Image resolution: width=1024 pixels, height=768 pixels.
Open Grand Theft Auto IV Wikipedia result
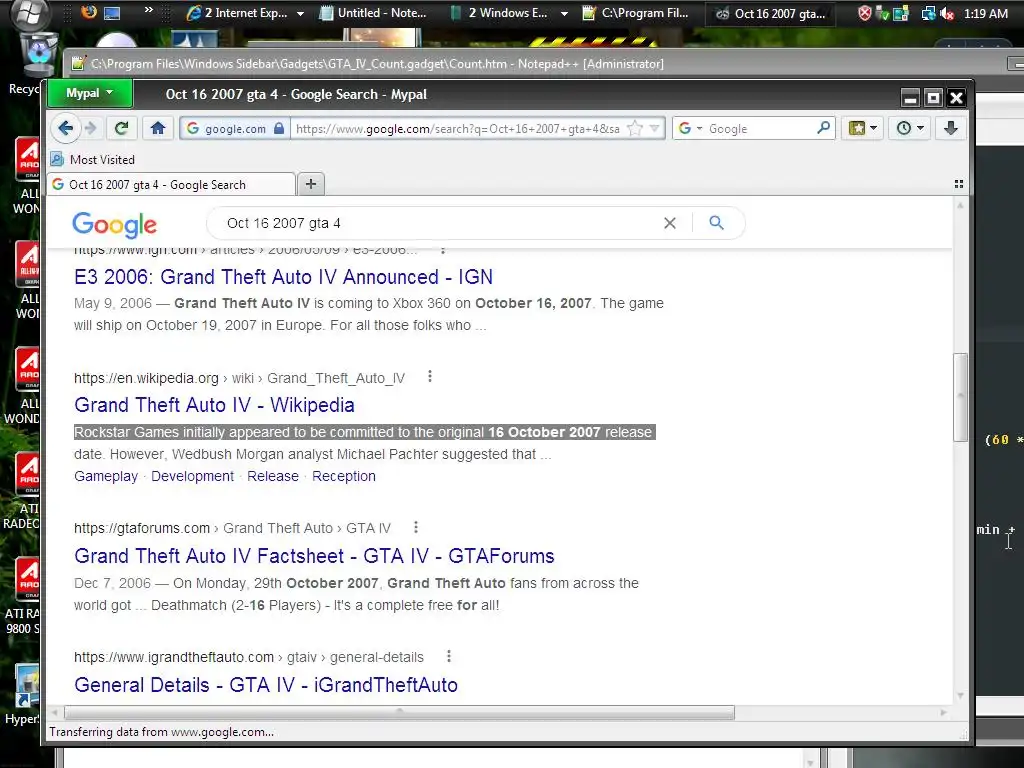(214, 405)
